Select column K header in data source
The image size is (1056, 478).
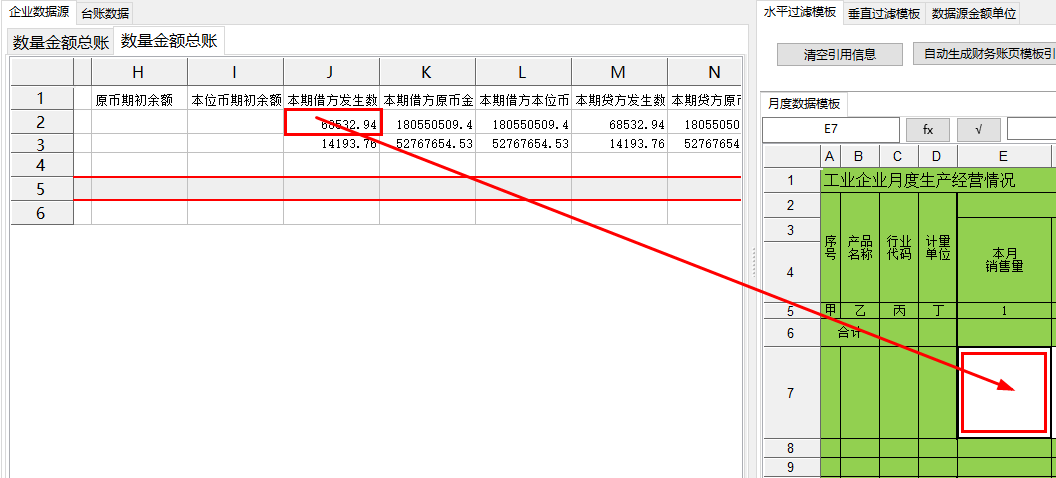pyautogui.click(x=427, y=72)
